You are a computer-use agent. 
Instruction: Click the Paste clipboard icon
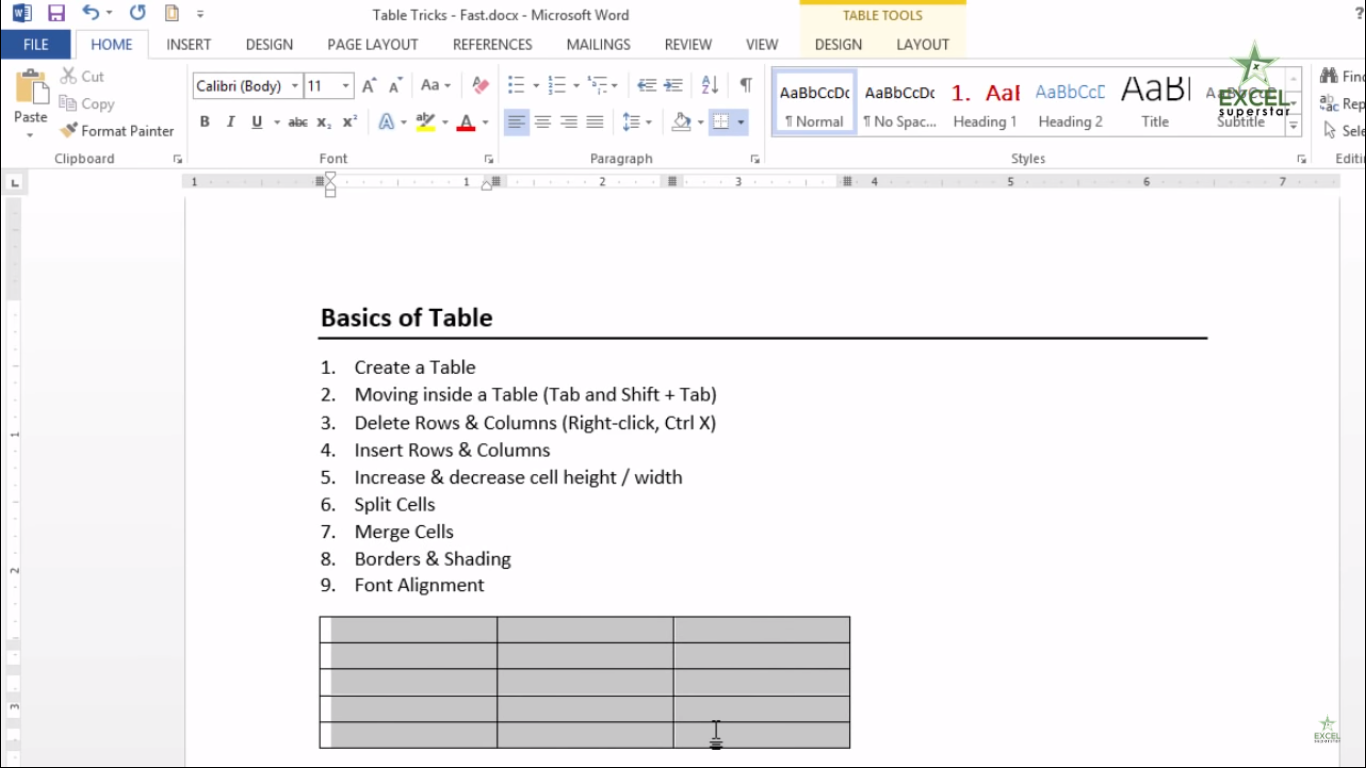pyautogui.click(x=31, y=87)
